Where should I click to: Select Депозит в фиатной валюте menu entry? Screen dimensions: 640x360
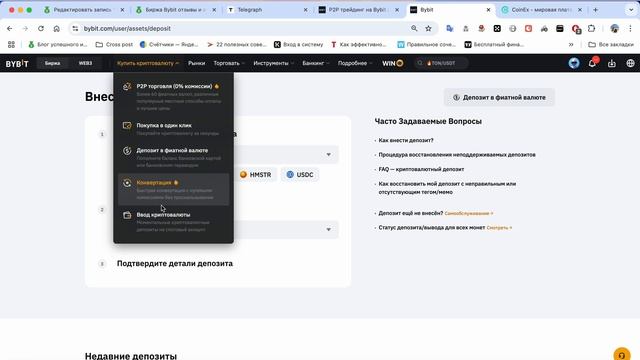(x=173, y=158)
